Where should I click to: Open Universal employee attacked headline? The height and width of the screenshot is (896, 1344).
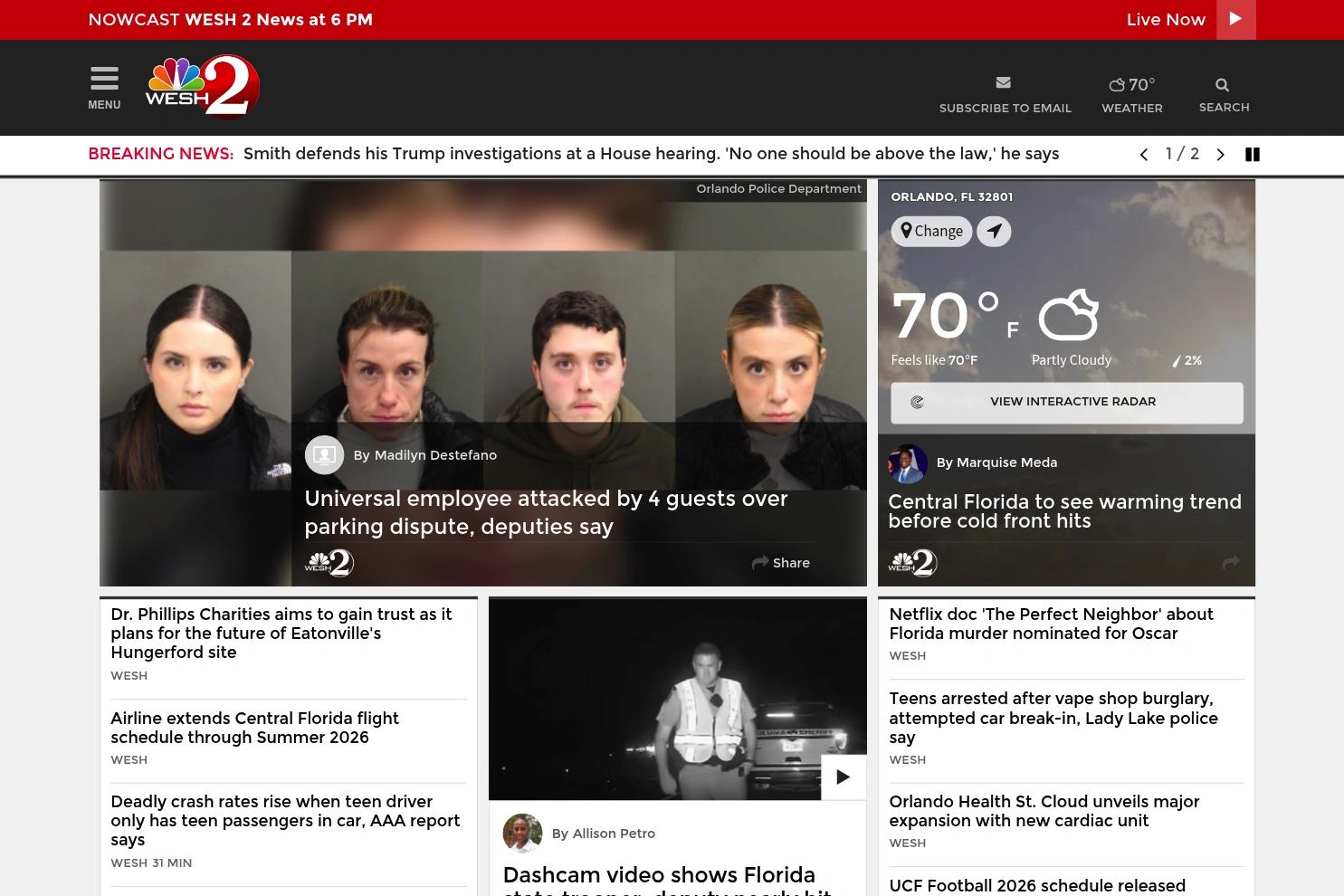tap(546, 512)
